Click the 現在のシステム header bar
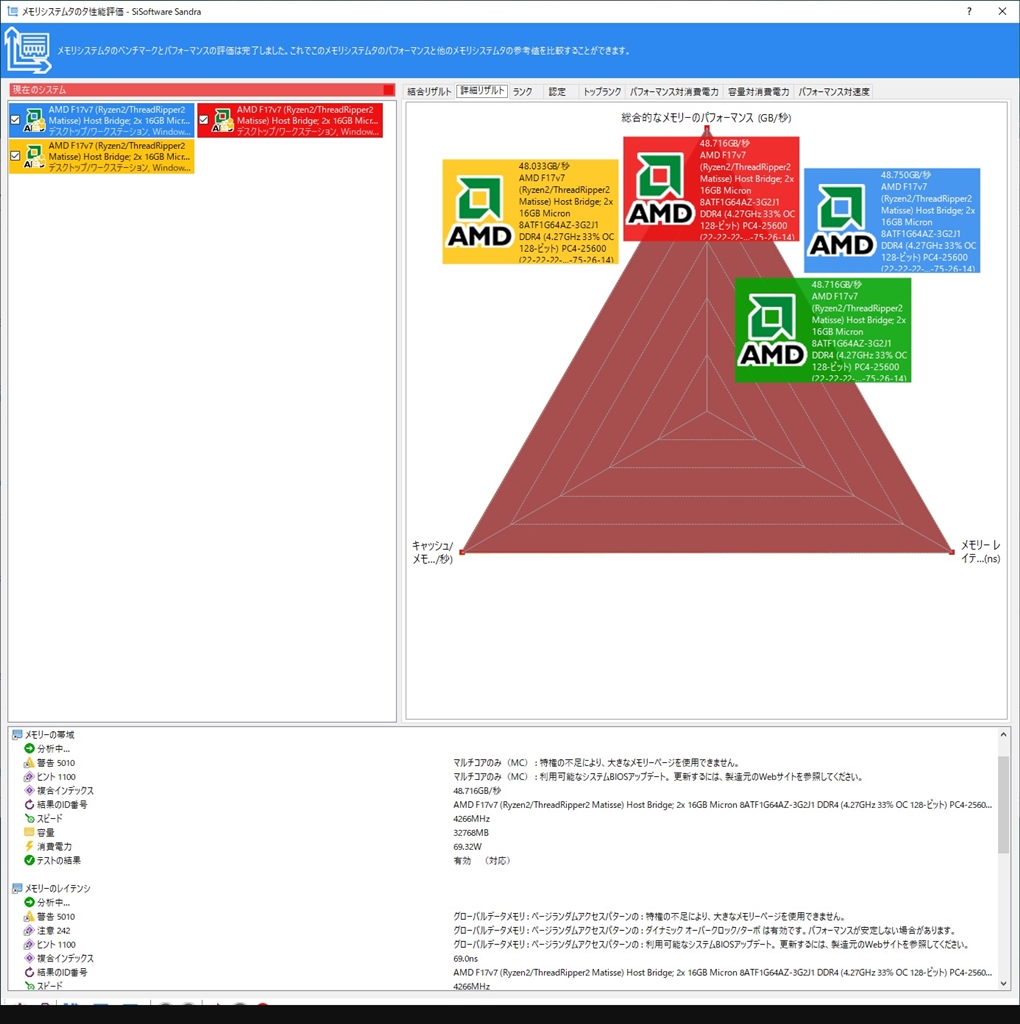Image resolution: width=1020 pixels, height=1024 pixels. pyautogui.click(x=202, y=89)
